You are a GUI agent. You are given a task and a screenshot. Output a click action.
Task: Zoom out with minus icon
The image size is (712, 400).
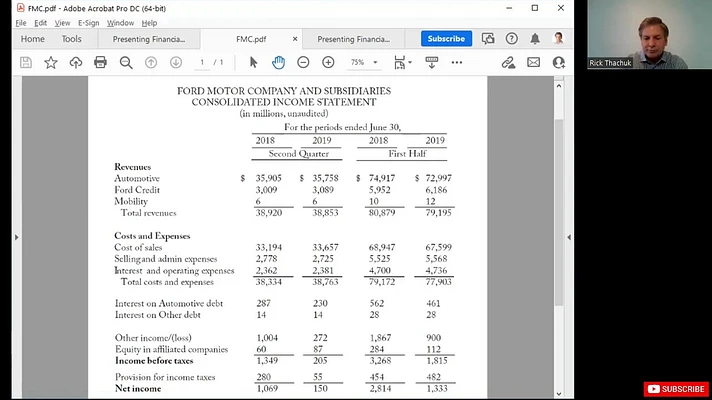(303, 62)
